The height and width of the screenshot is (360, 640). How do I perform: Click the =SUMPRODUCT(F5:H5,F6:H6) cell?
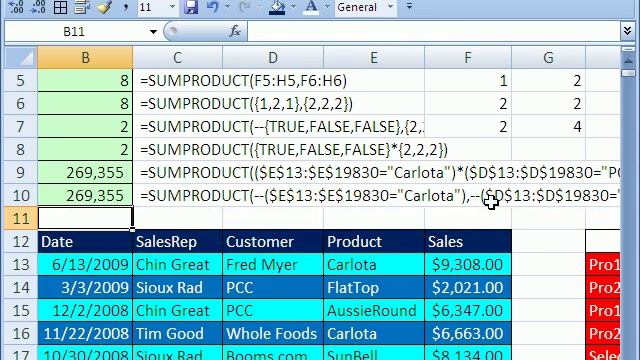(243, 81)
